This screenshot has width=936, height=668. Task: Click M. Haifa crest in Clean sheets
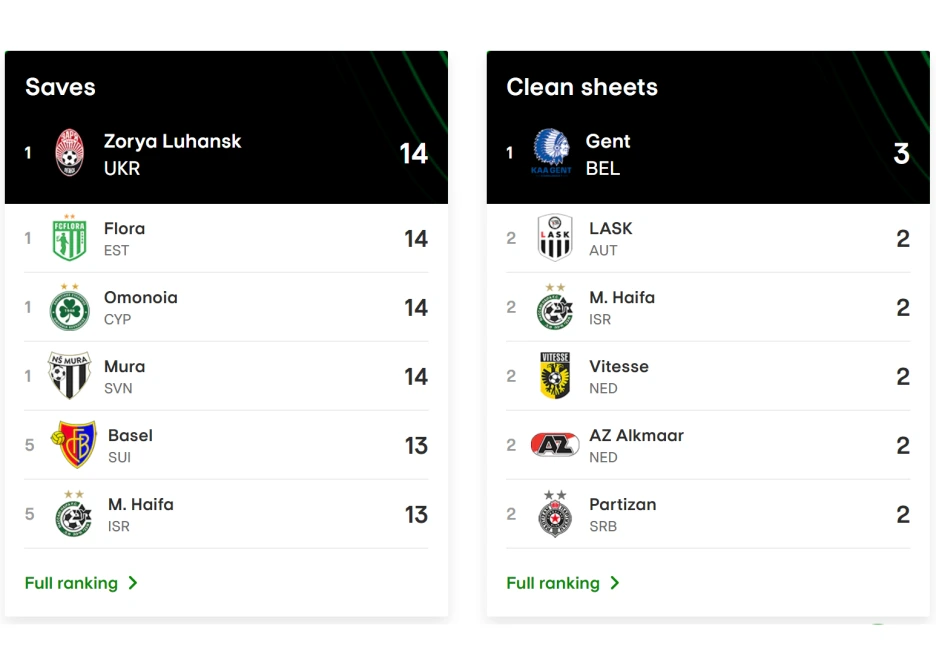pos(554,308)
